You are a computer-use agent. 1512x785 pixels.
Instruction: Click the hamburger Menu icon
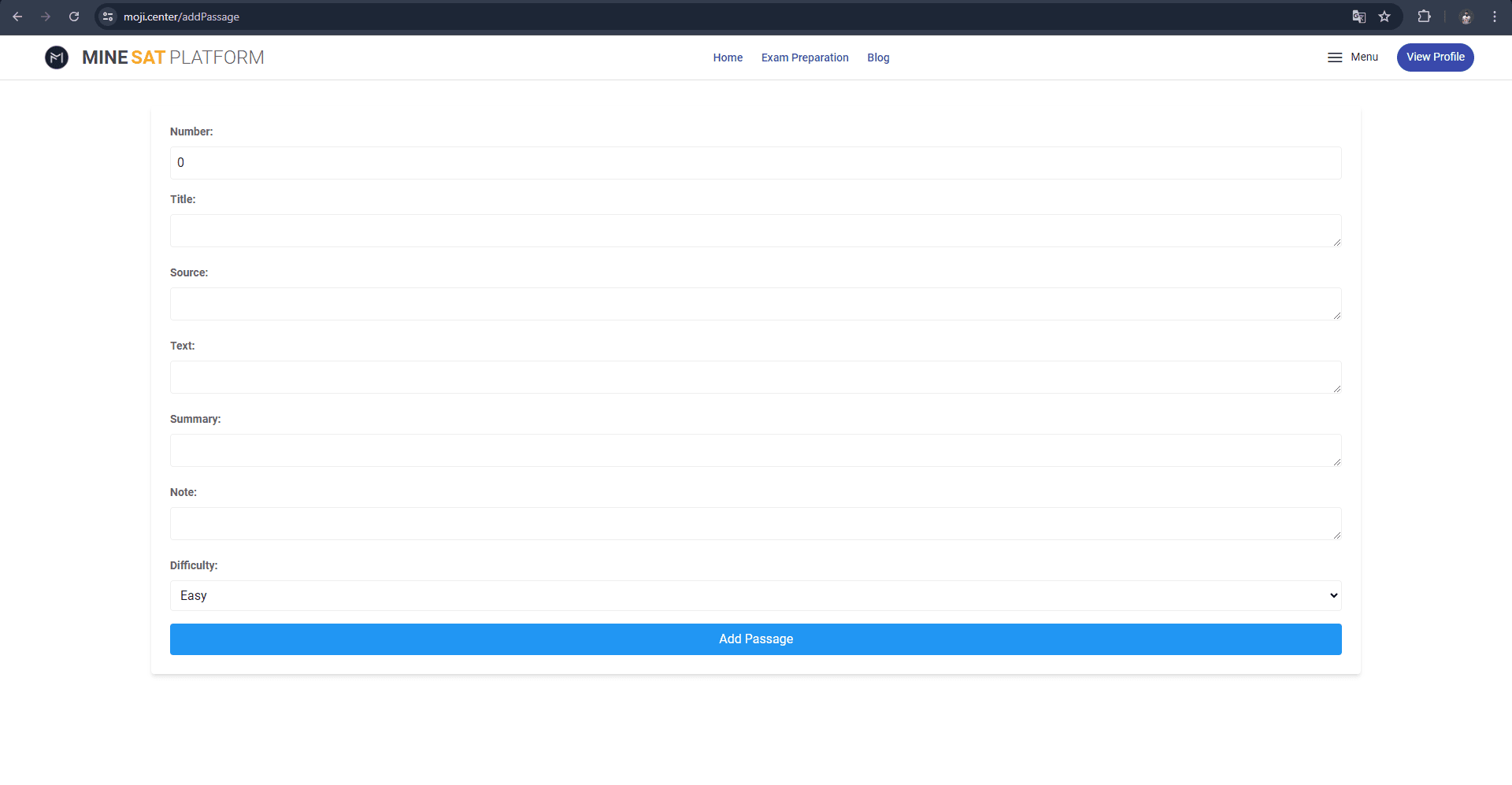pyautogui.click(x=1334, y=57)
